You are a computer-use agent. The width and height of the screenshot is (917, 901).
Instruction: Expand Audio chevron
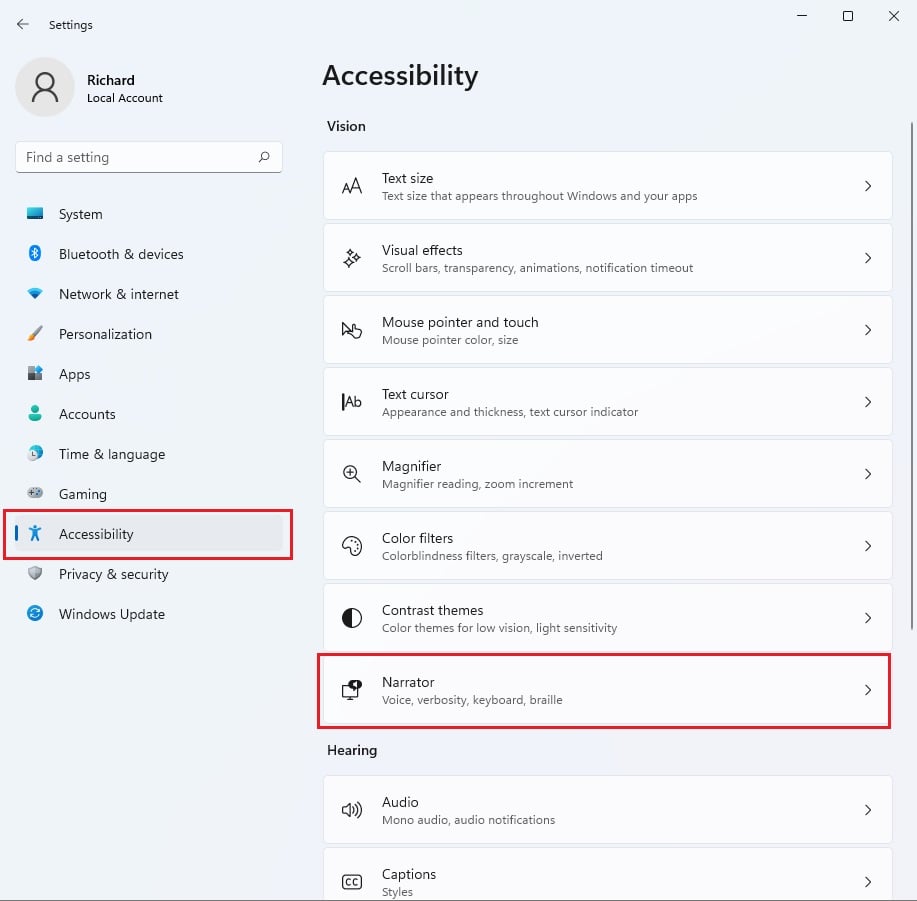(x=868, y=810)
